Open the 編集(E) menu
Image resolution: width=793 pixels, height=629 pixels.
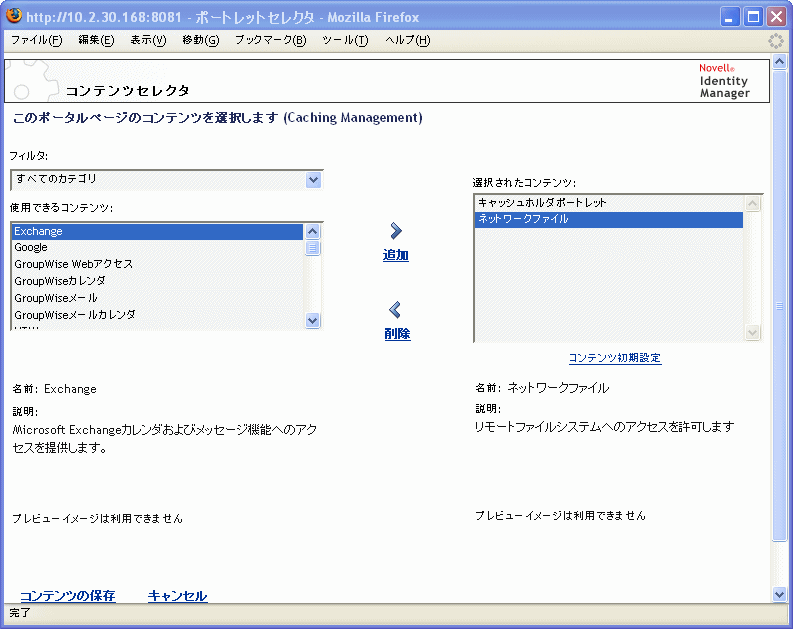click(x=96, y=40)
